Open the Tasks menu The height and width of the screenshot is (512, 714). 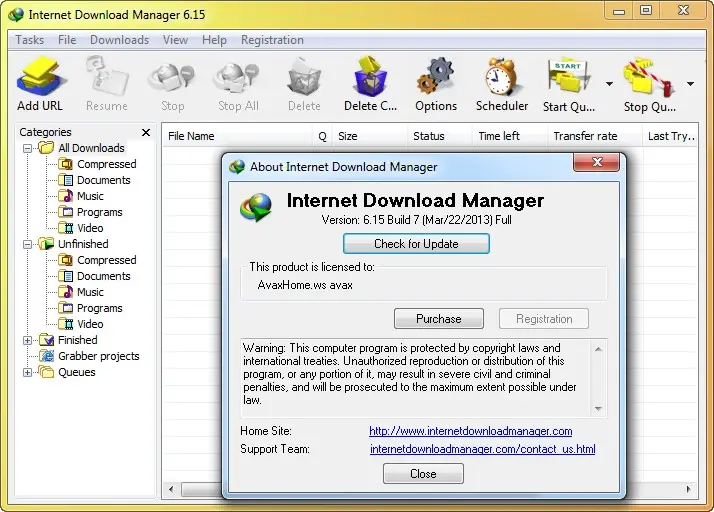pyautogui.click(x=30, y=40)
